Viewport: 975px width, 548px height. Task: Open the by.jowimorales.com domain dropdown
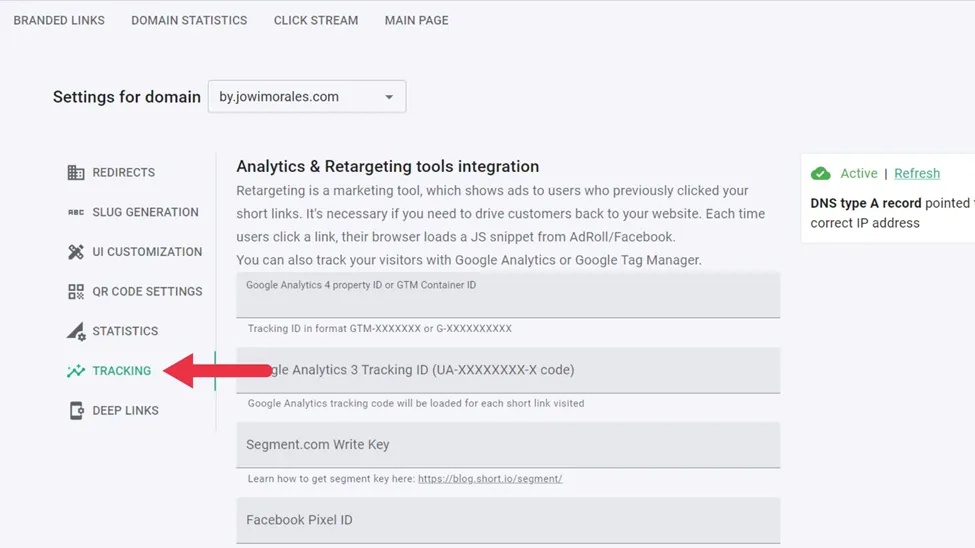click(x=307, y=96)
